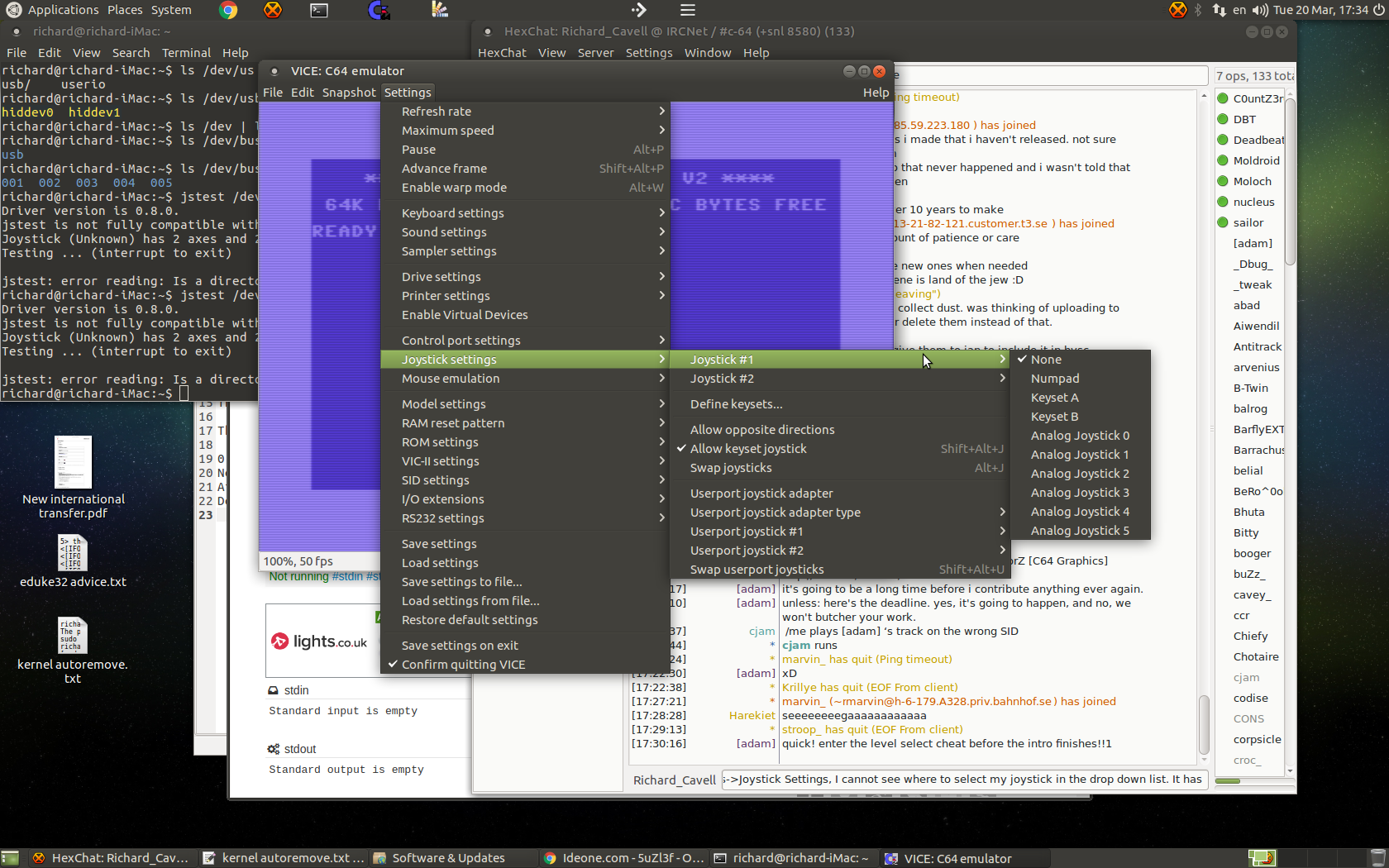1389x868 pixels.
Task: Click the show desktop icon in bottom panel
Action: [x=10, y=858]
